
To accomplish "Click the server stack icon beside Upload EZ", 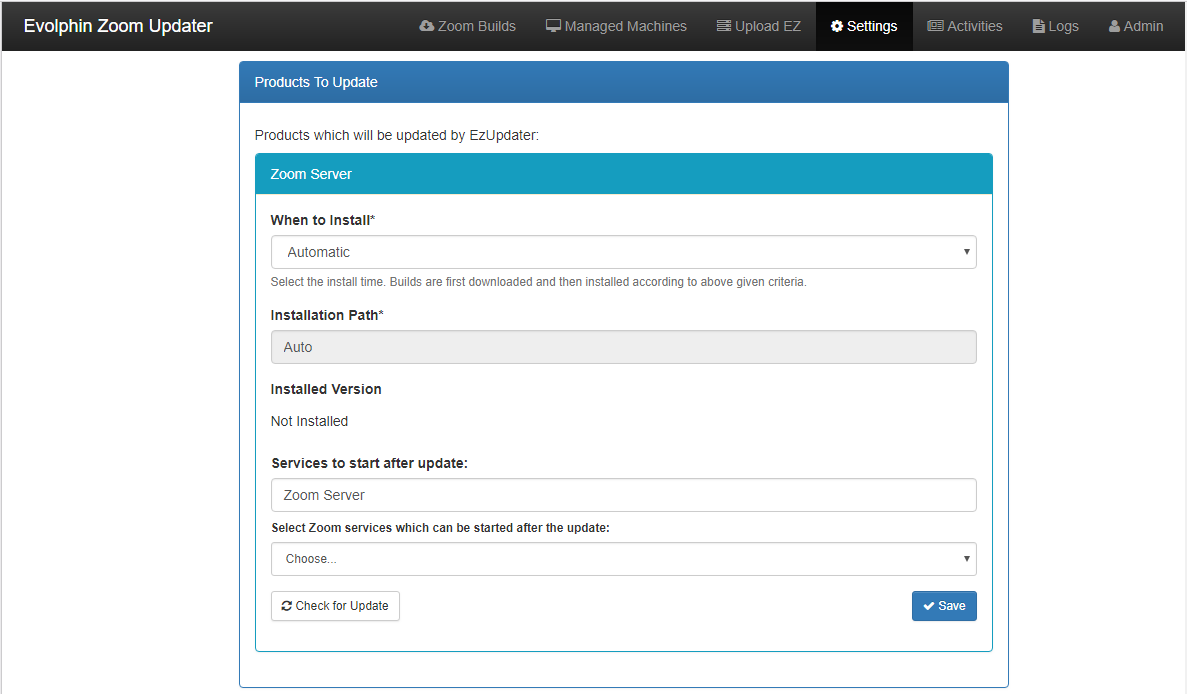I will pyautogui.click(x=724, y=26).
